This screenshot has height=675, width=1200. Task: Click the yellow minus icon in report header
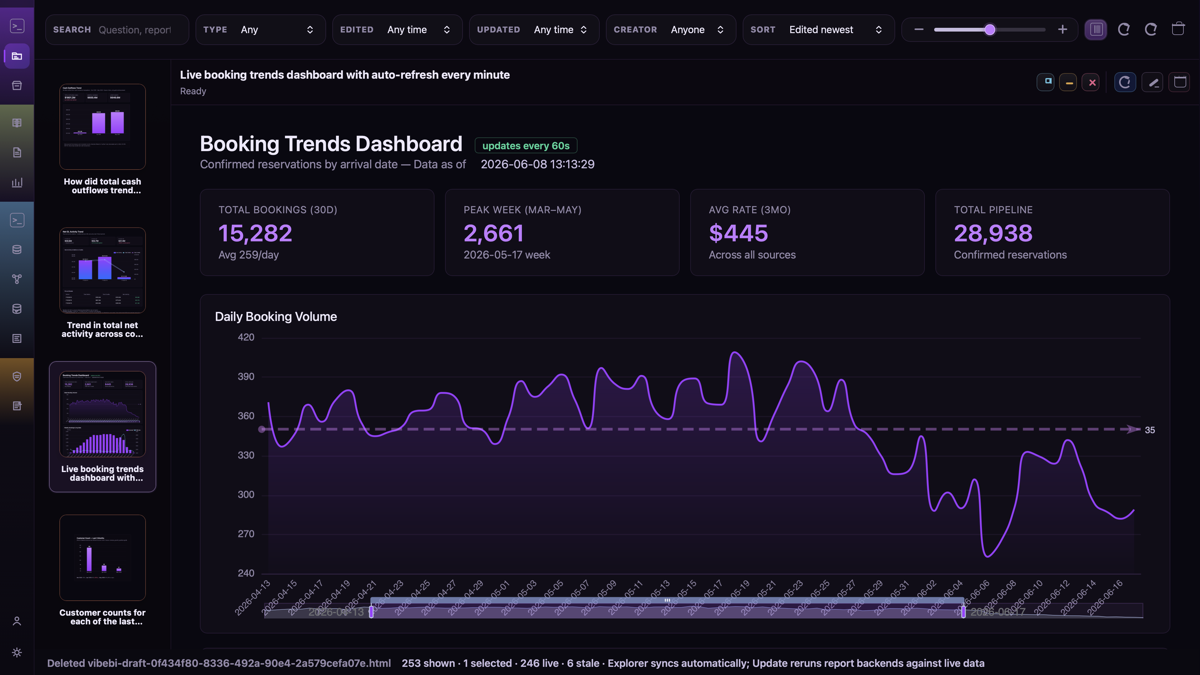(x=1069, y=82)
